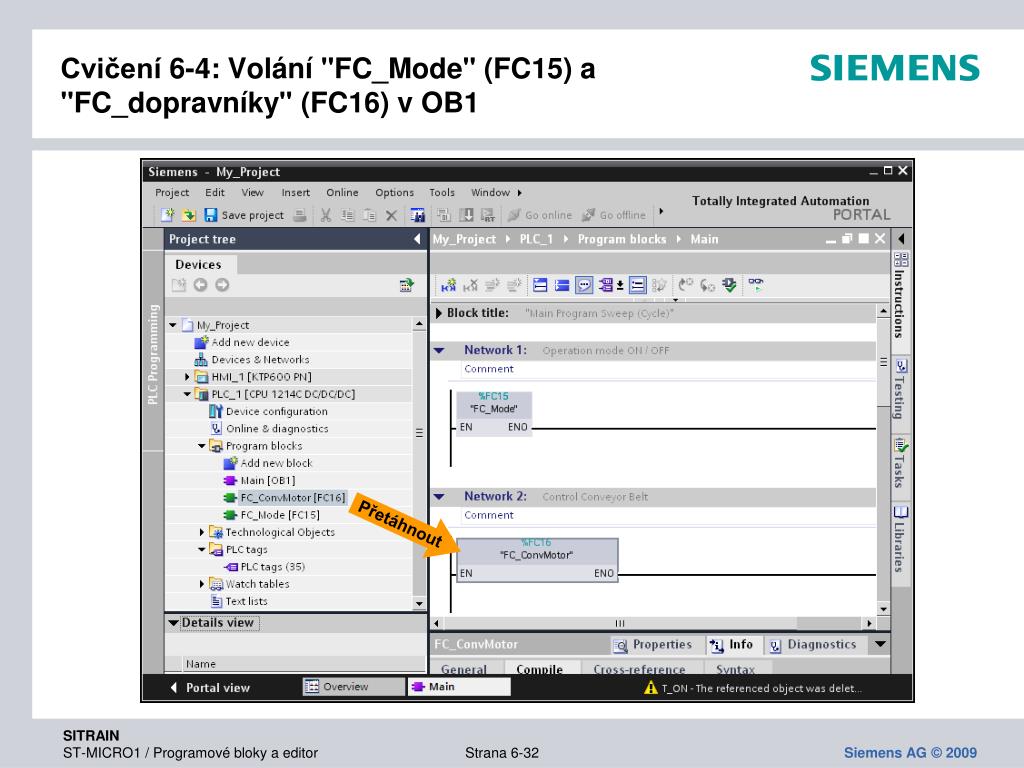
Task: Expand the Block title section
Action: point(439,313)
